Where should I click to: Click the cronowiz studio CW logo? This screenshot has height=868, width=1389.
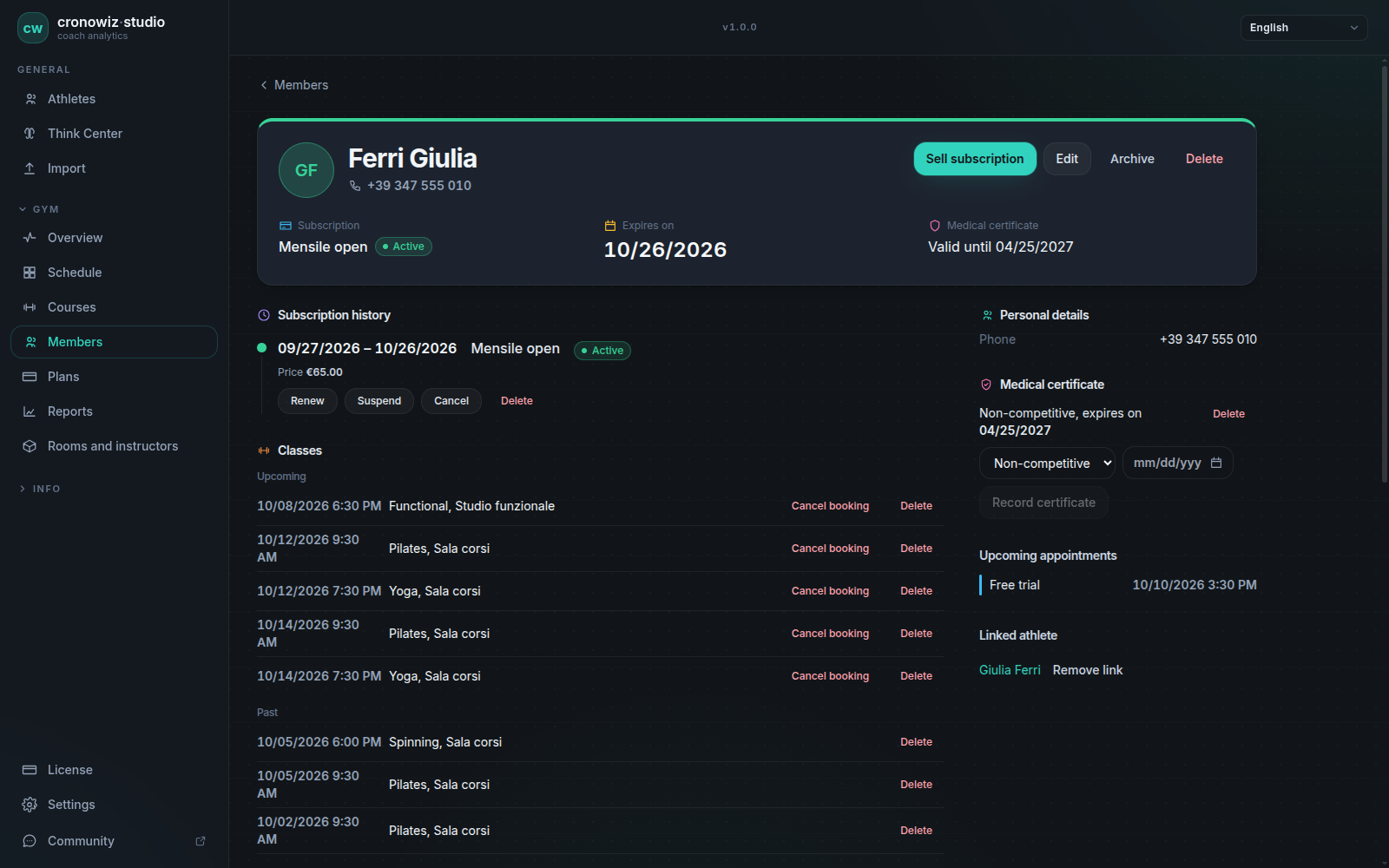(33, 28)
